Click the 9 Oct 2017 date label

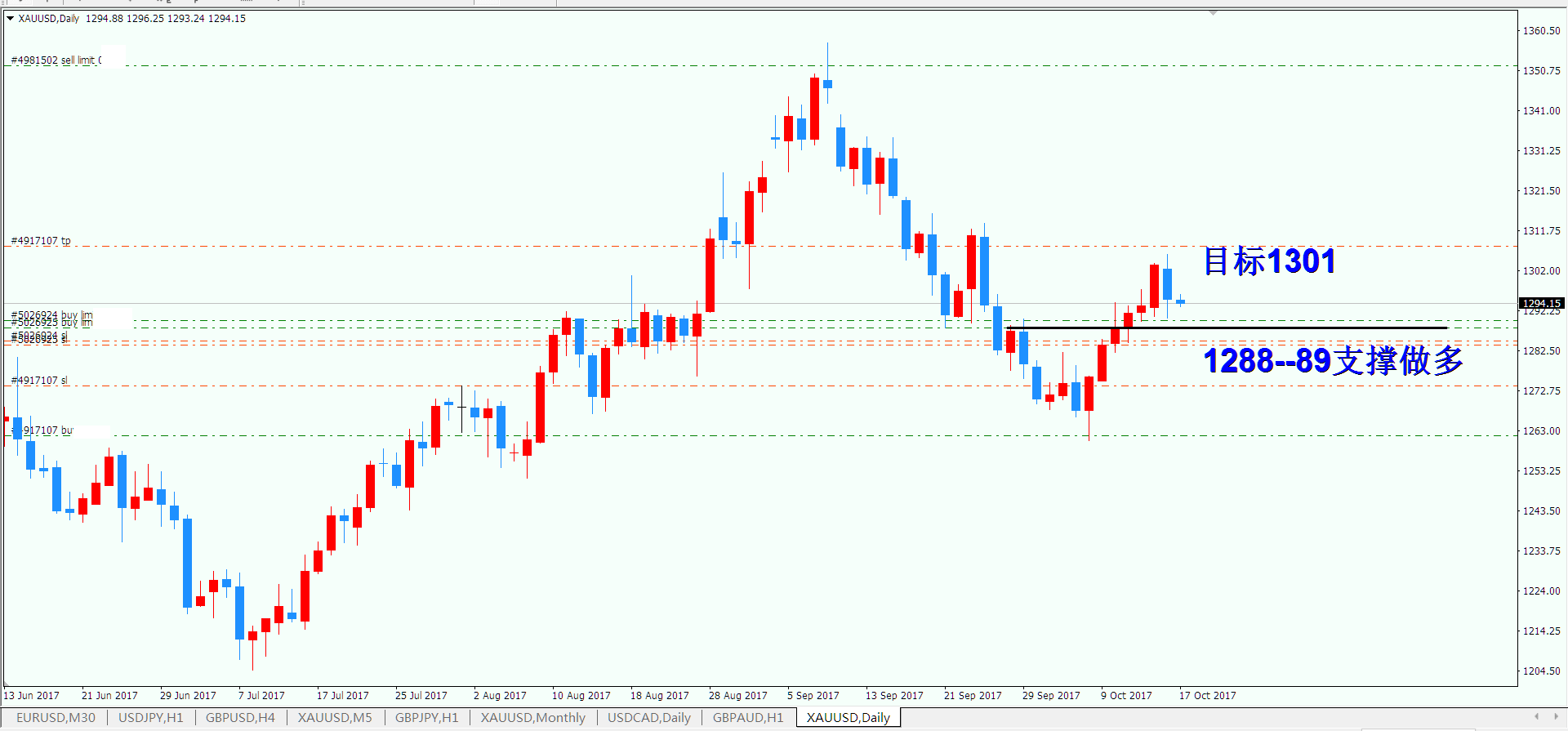1126,696
